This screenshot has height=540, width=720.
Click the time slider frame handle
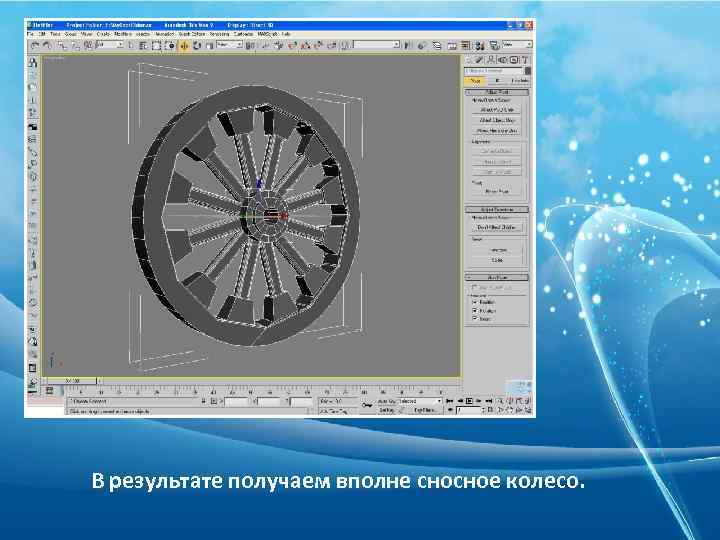[x=72, y=381]
